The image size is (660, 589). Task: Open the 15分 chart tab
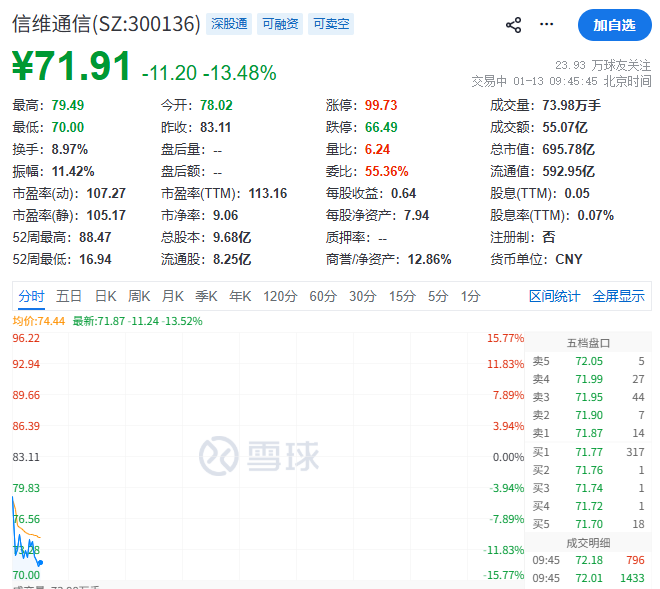point(402,296)
